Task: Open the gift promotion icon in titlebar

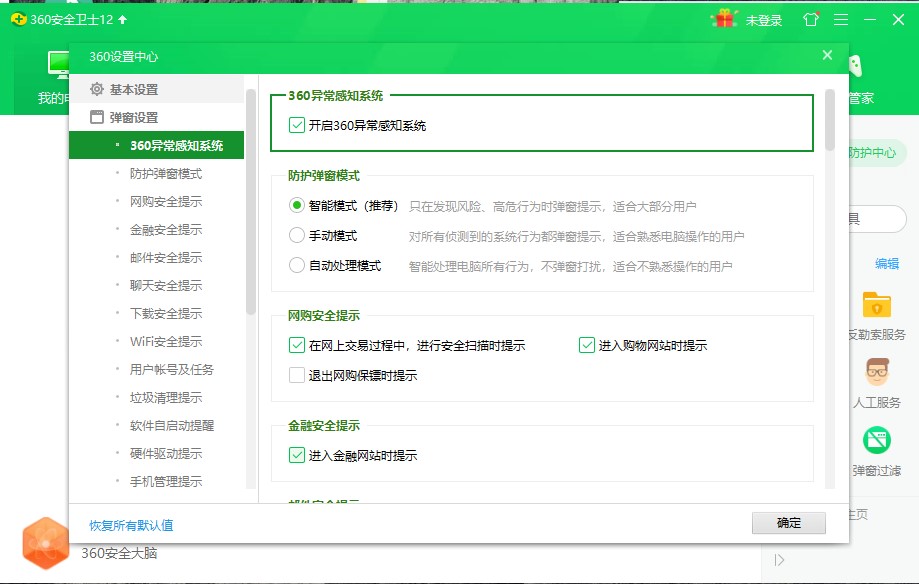Action: (x=724, y=19)
